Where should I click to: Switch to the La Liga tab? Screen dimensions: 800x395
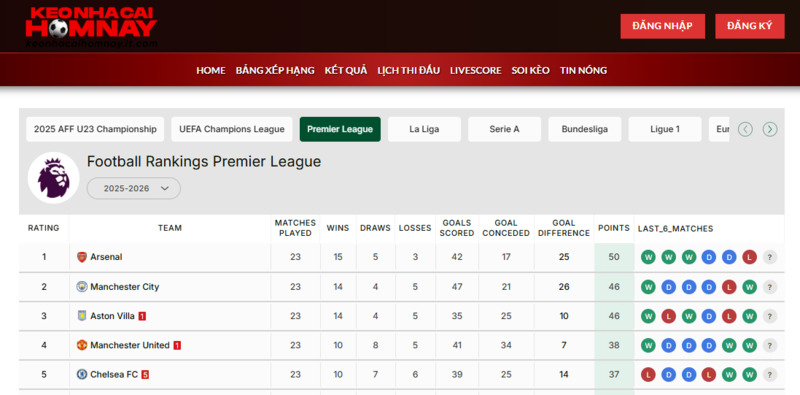pyautogui.click(x=424, y=130)
